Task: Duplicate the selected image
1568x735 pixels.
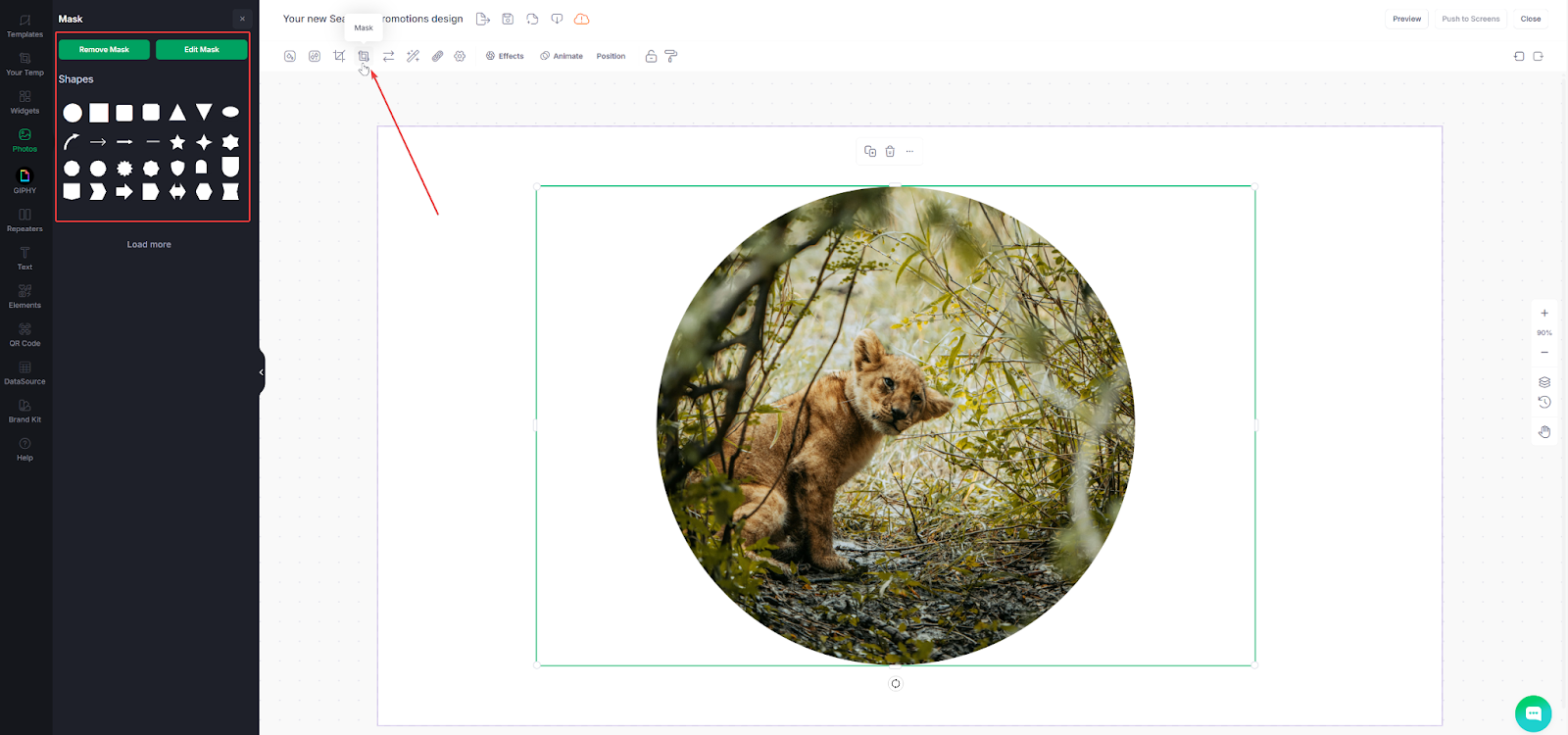Action: click(870, 151)
